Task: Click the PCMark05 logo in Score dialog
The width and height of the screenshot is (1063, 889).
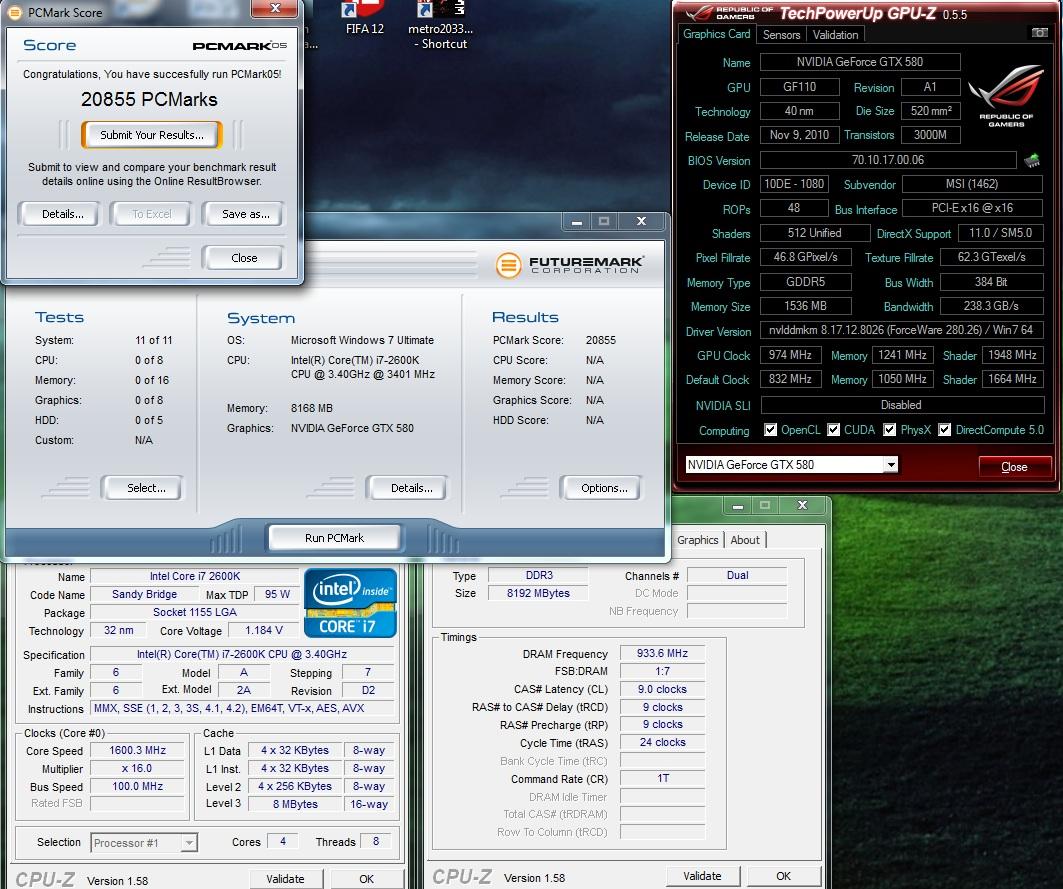Action: coord(239,45)
